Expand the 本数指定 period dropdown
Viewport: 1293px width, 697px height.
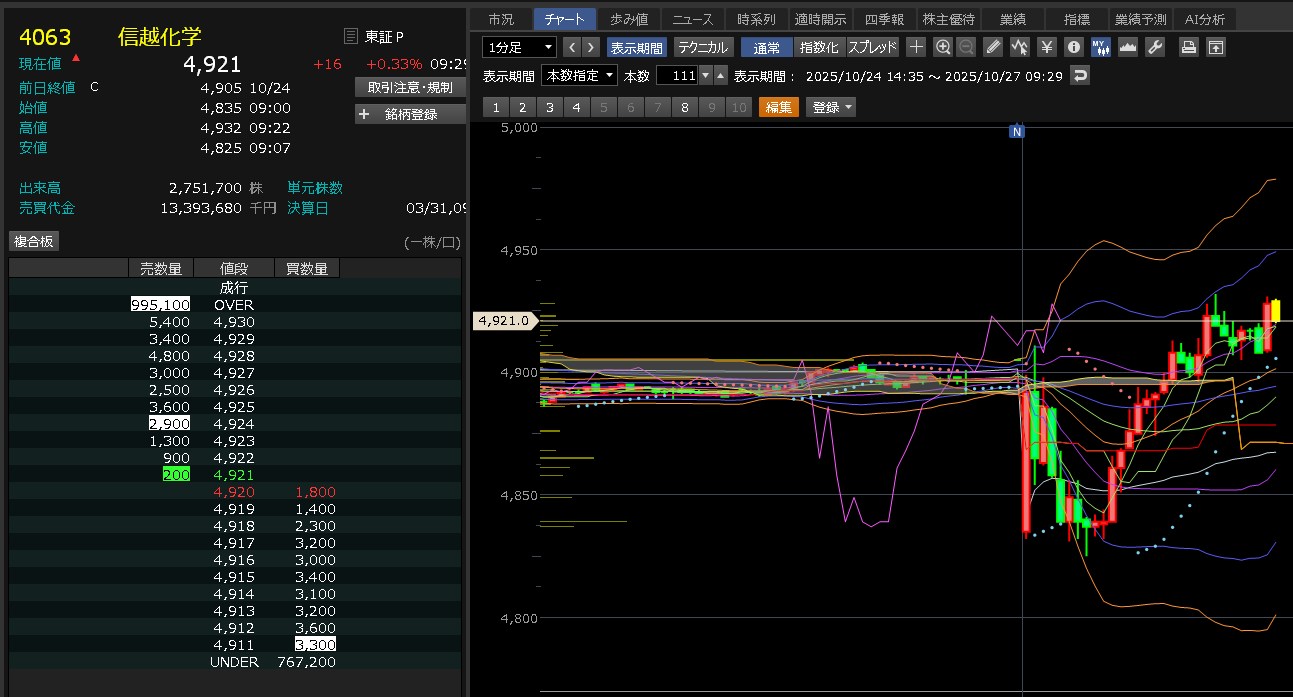tap(579, 76)
